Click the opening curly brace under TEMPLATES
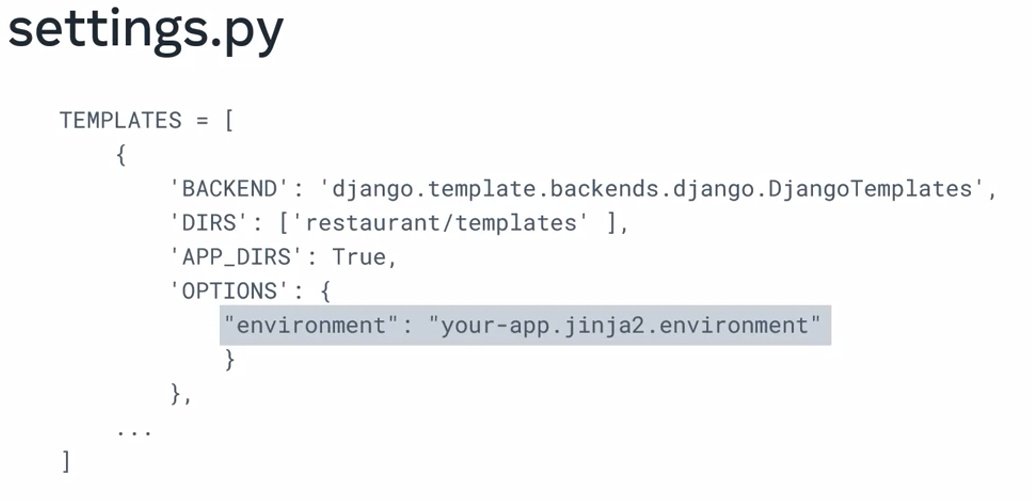 click(x=120, y=156)
